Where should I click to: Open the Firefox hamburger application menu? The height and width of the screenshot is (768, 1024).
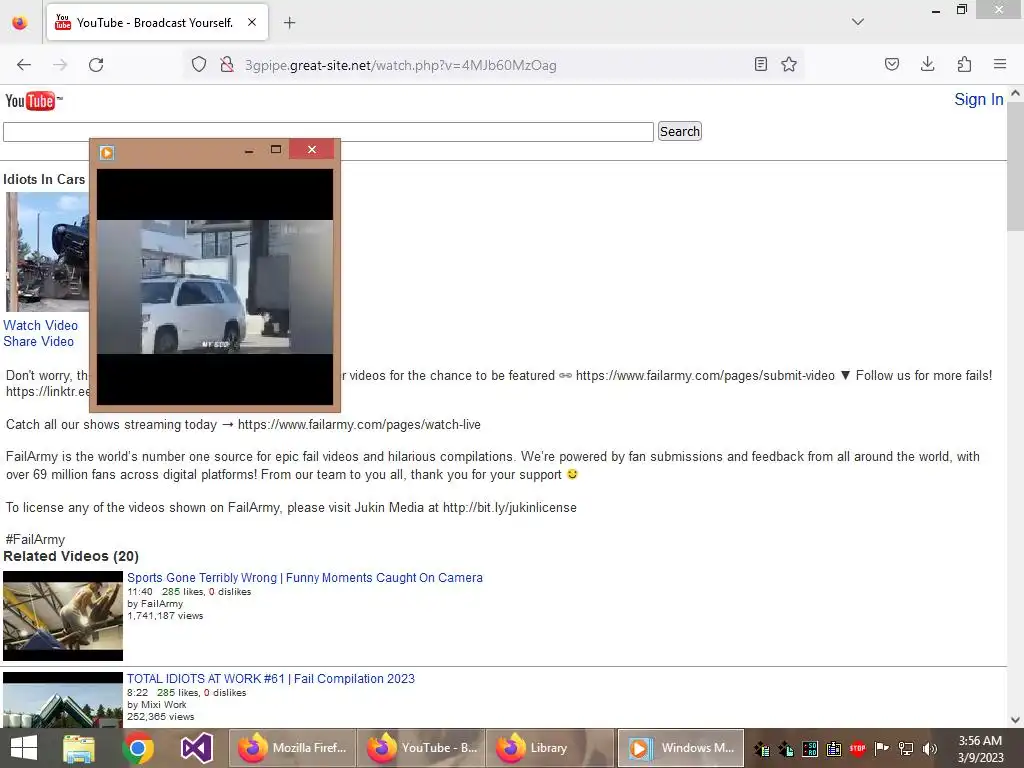click(1000, 64)
